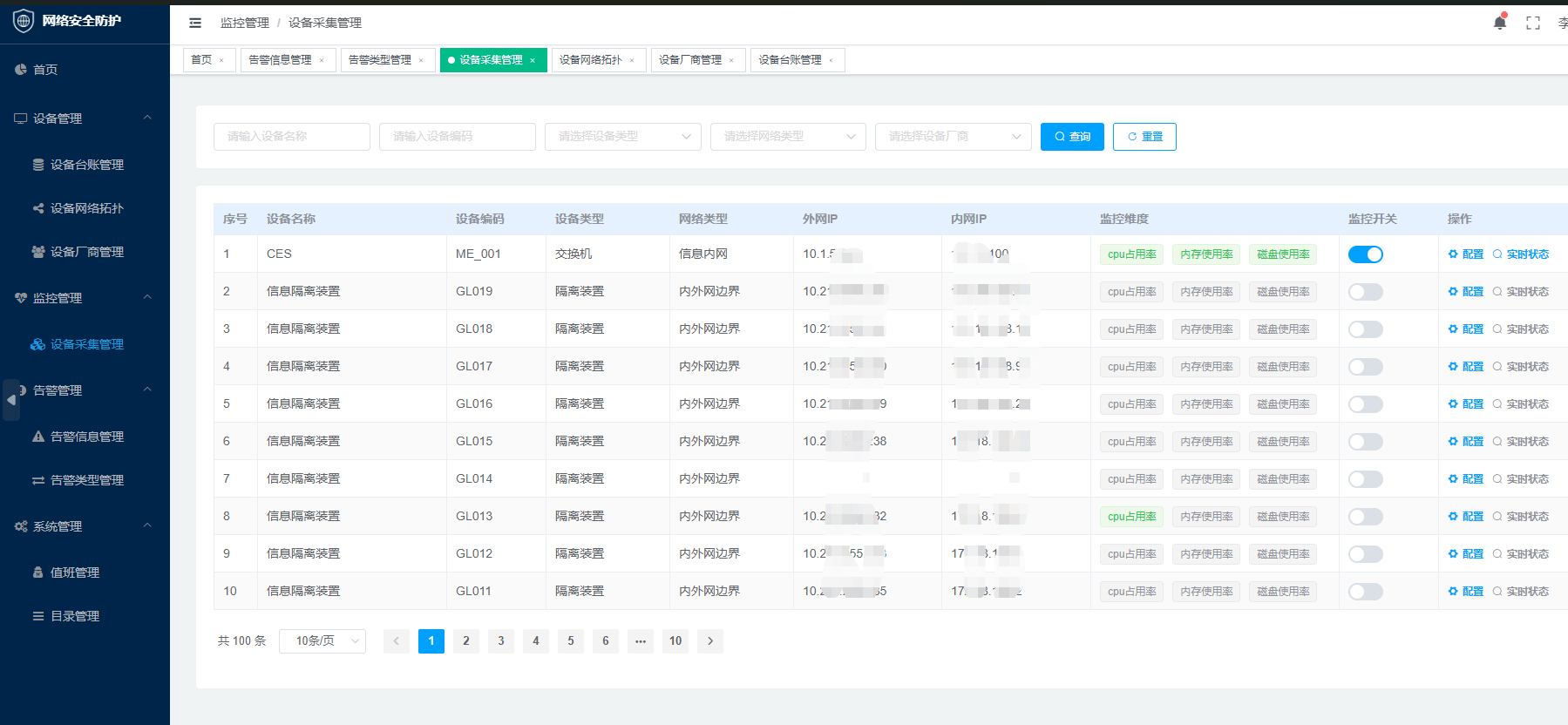This screenshot has height=725, width=1568.
Task: View 实时状态 for GL016 row
Action: (x=1521, y=404)
